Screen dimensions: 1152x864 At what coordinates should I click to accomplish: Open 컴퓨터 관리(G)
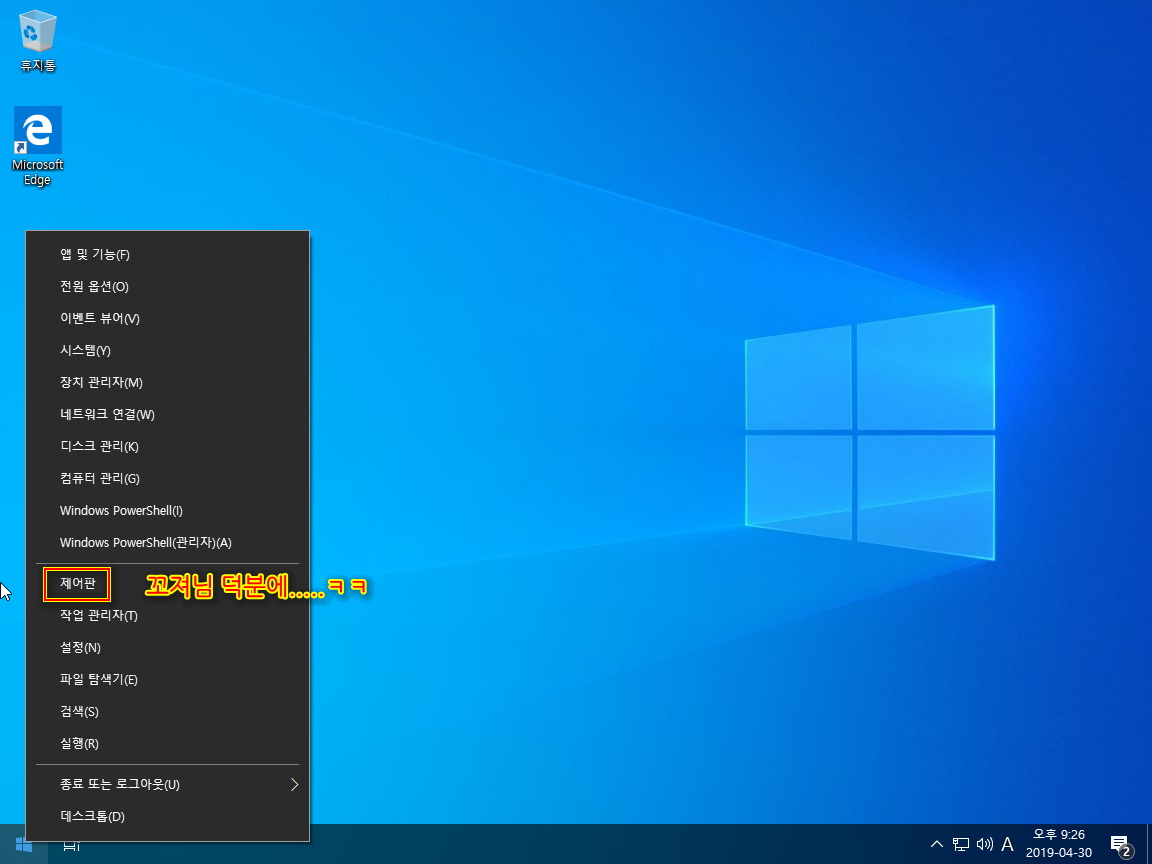(x=168, y=478)
